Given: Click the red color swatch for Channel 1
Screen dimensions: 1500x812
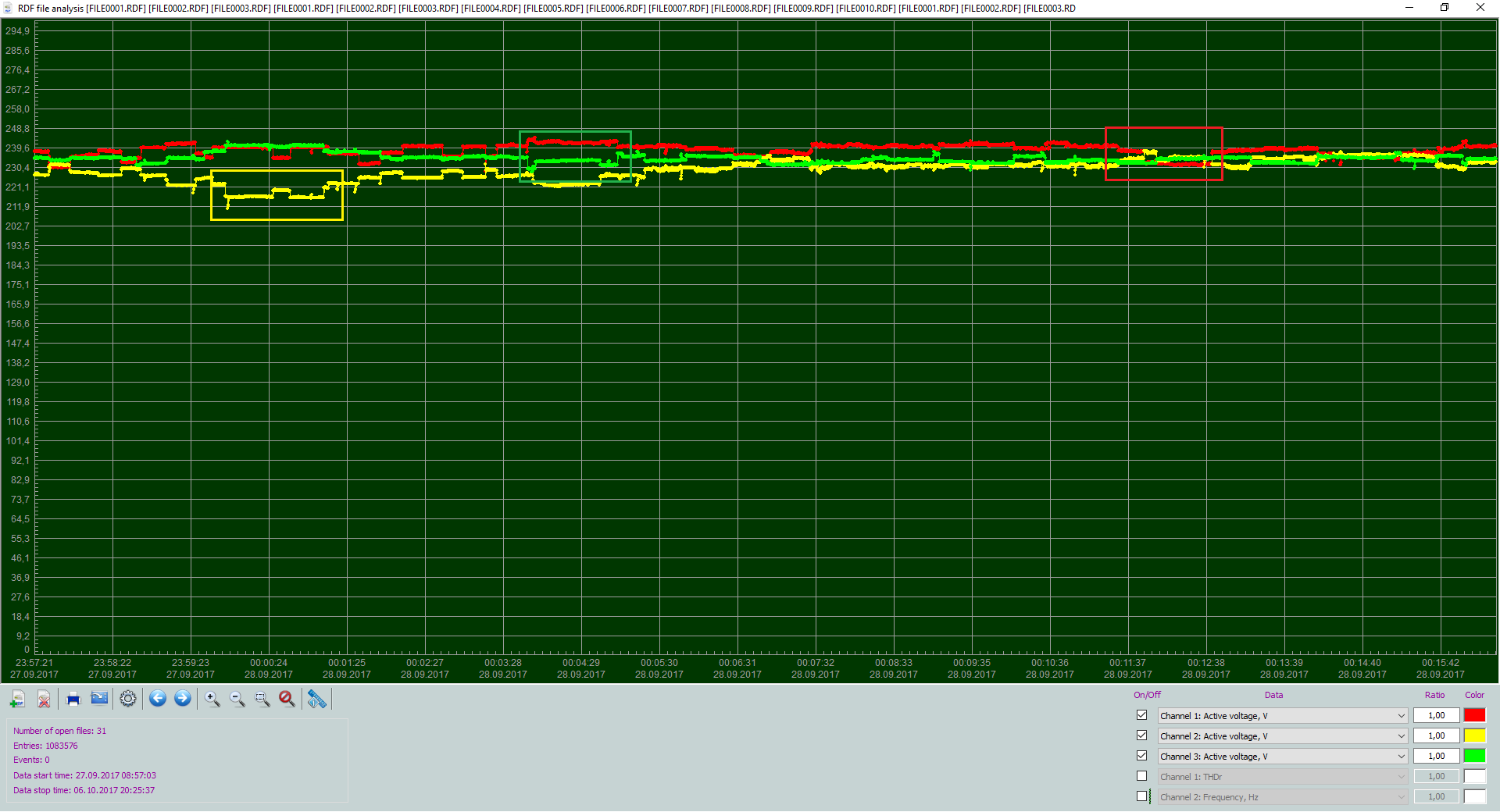Looking at the screenshot, I should [x=1475, y=715].
